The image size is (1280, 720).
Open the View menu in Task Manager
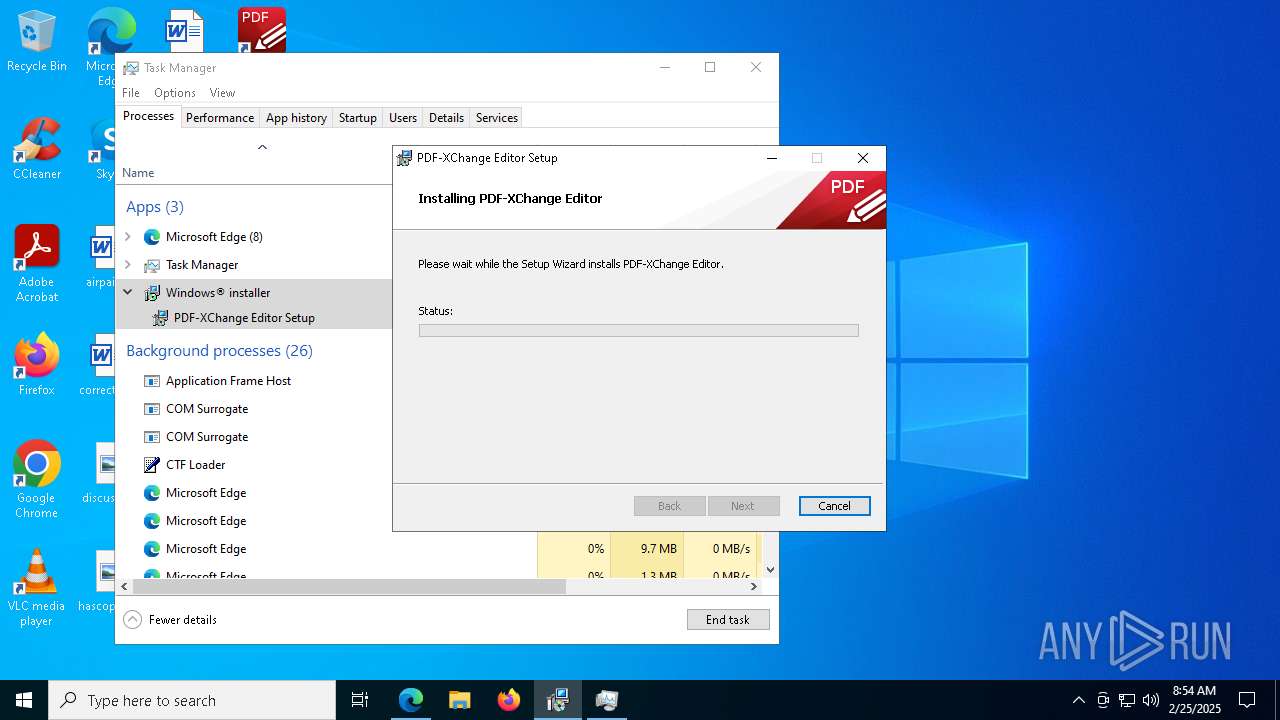pyautogui.click(x=222, y=93)
